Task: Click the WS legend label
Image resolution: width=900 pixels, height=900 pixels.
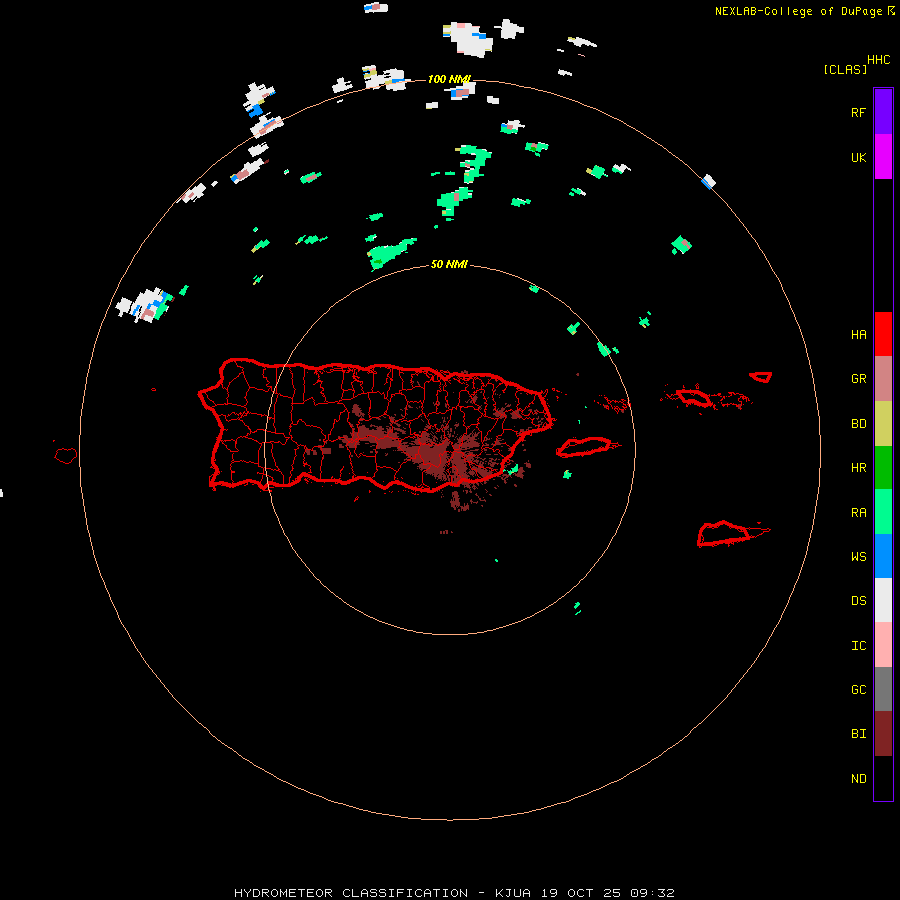Action: pos(858,557)
